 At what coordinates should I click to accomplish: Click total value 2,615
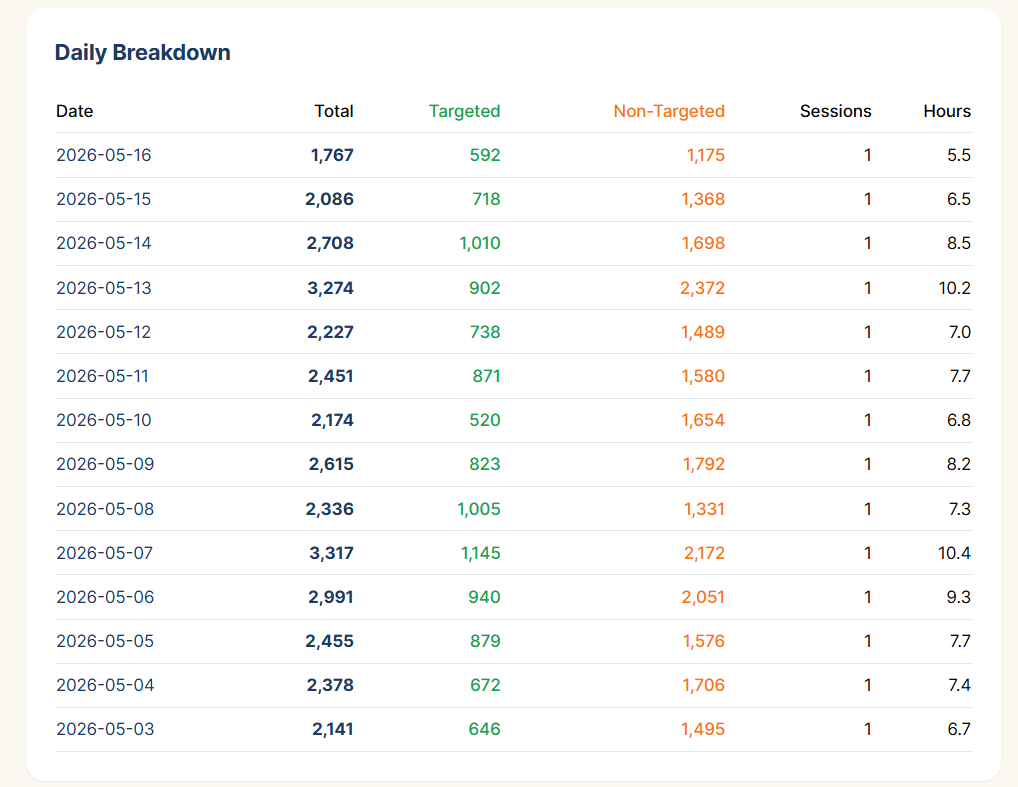[331, 464]
